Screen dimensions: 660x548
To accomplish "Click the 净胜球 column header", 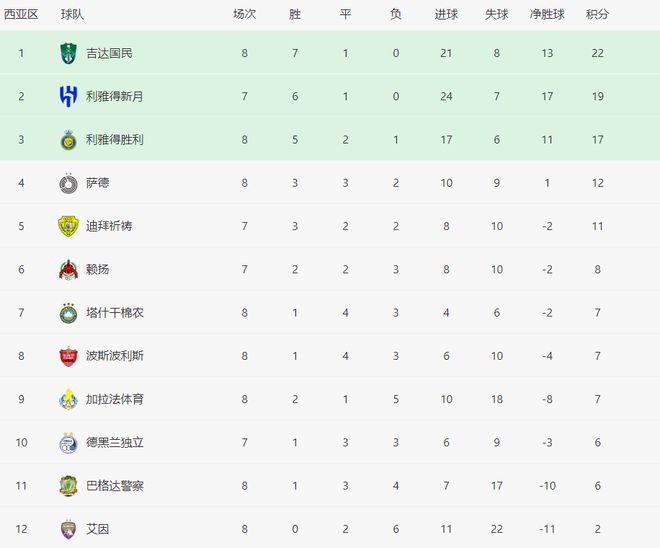I will (x=547, y=15).
